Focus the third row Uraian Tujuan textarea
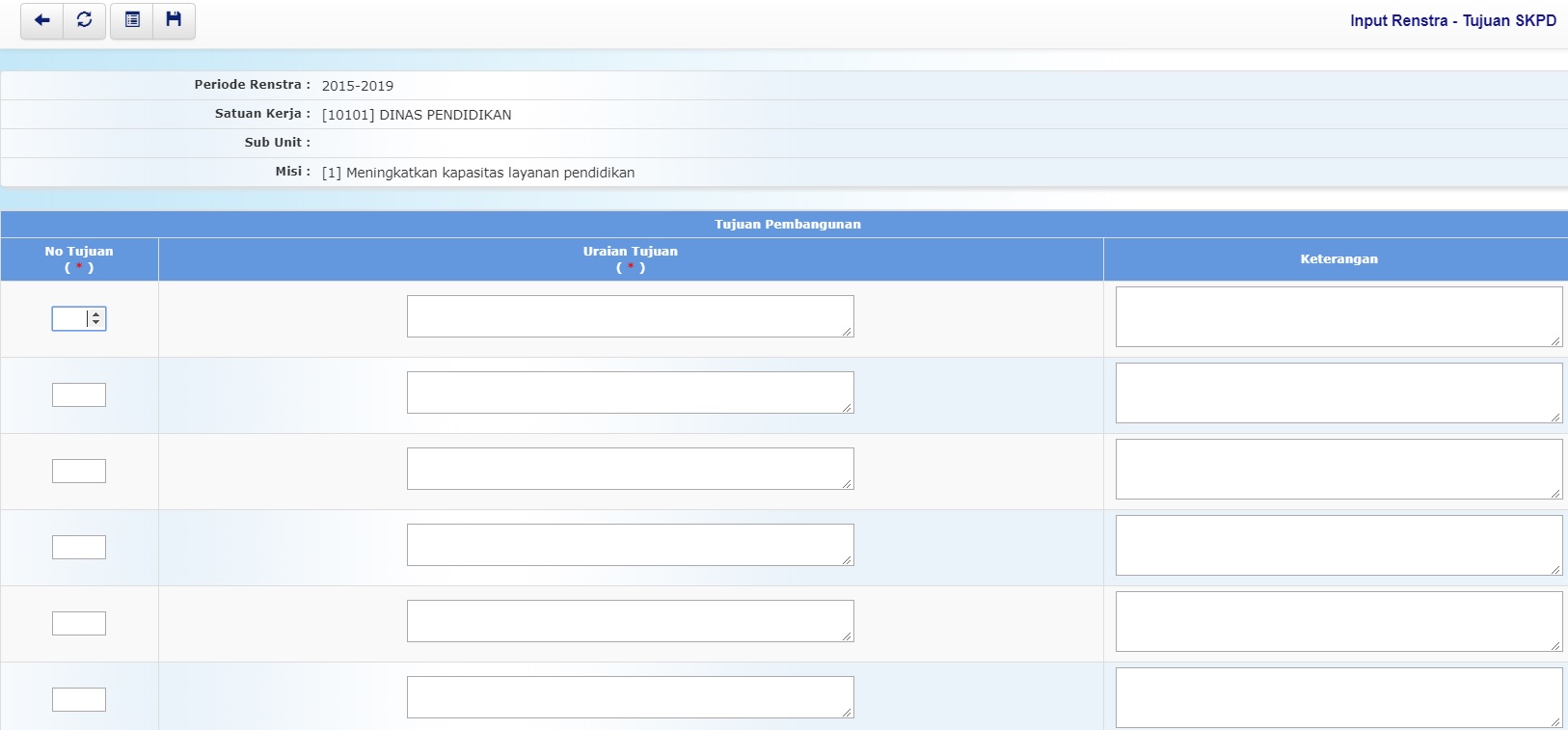Viewport: 1568px width, 730px height. click(x=630, y=469)
